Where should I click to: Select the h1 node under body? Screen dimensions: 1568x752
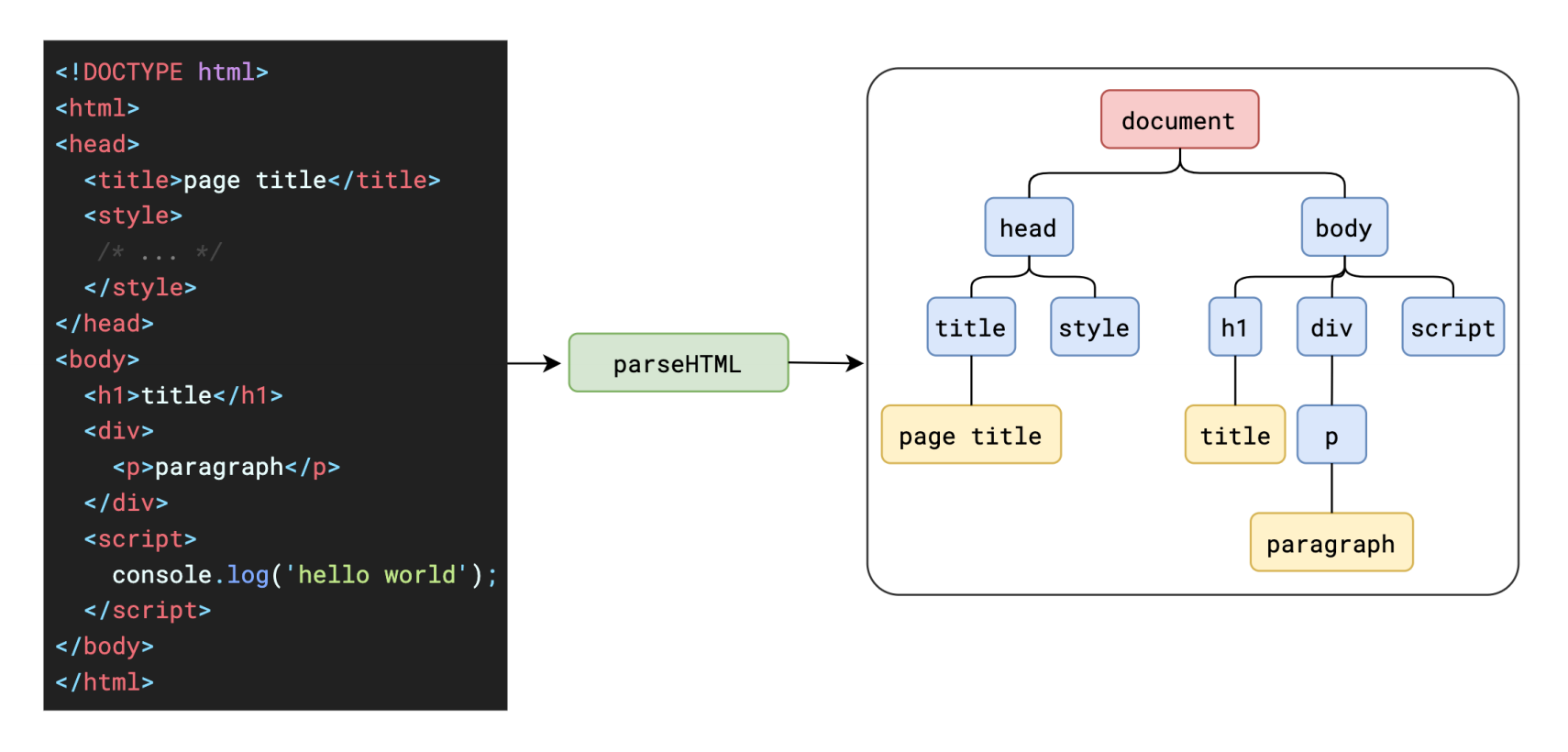pos(1235,326)
